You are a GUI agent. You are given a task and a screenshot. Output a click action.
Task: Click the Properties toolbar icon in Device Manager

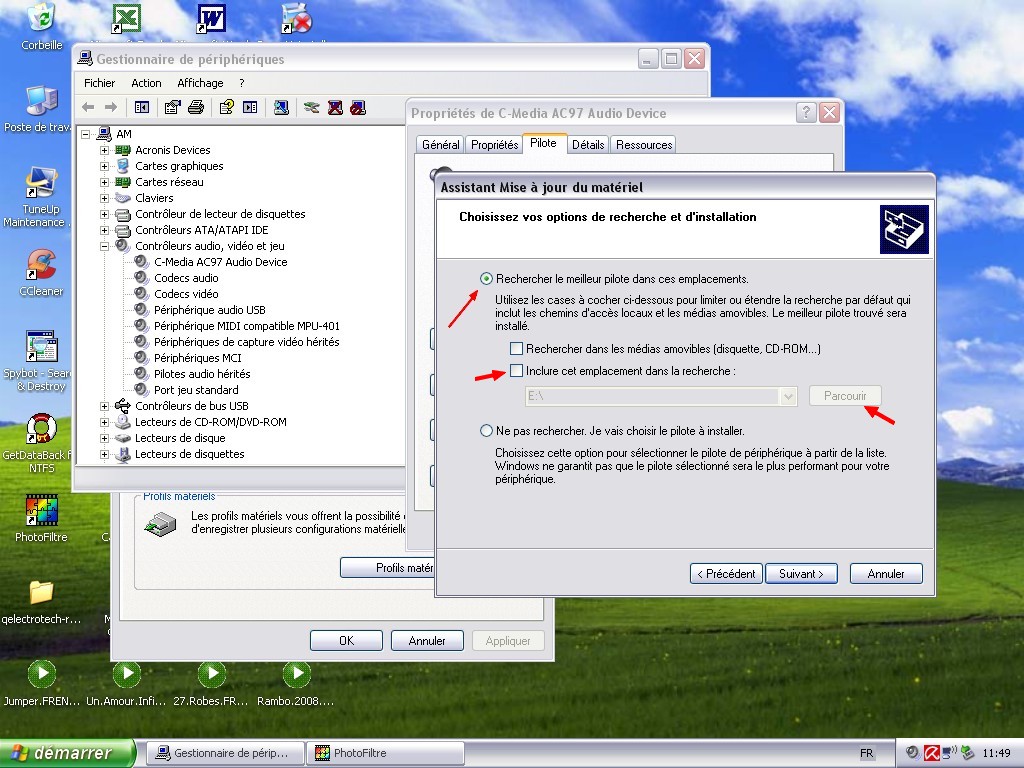pyautogui.click(x=173, y=107)
